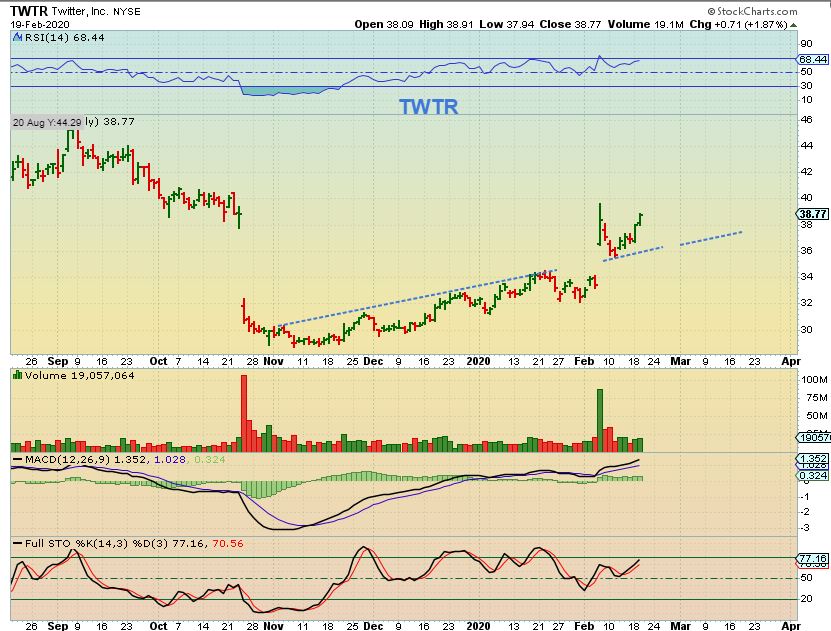Click the 77.16 stochastic value tag on the right

click(813, 558)
